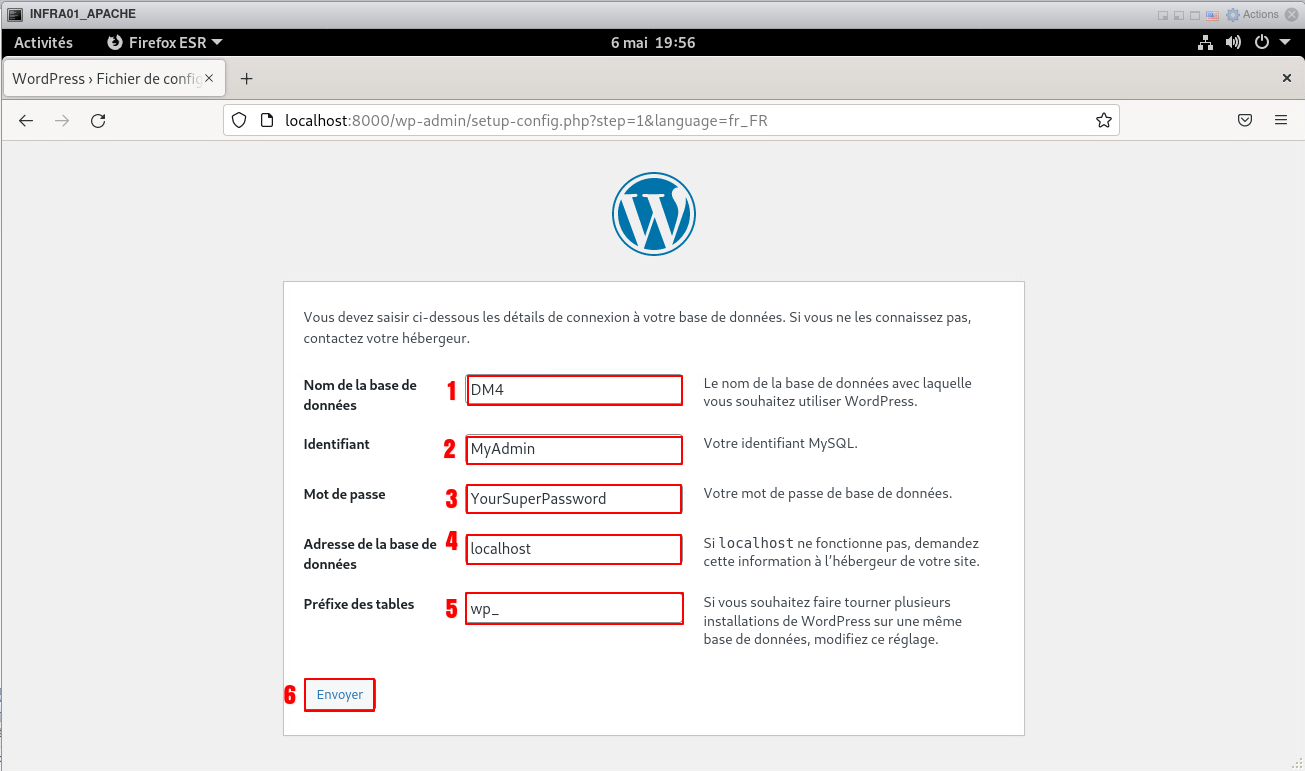Select the WordPress Fichier de config tab
The width and height of the screenshot is (1305, 771).
point(105,79)
